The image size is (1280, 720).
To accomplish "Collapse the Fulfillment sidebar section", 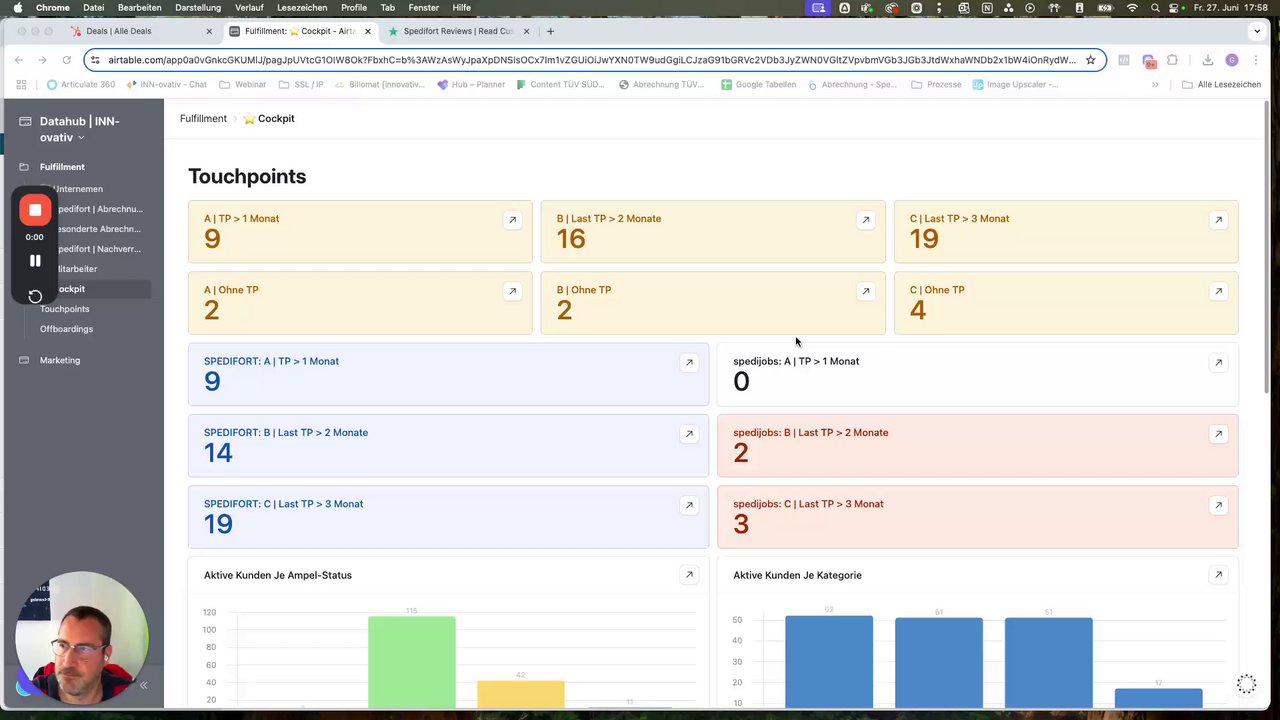I will point(62,167).
